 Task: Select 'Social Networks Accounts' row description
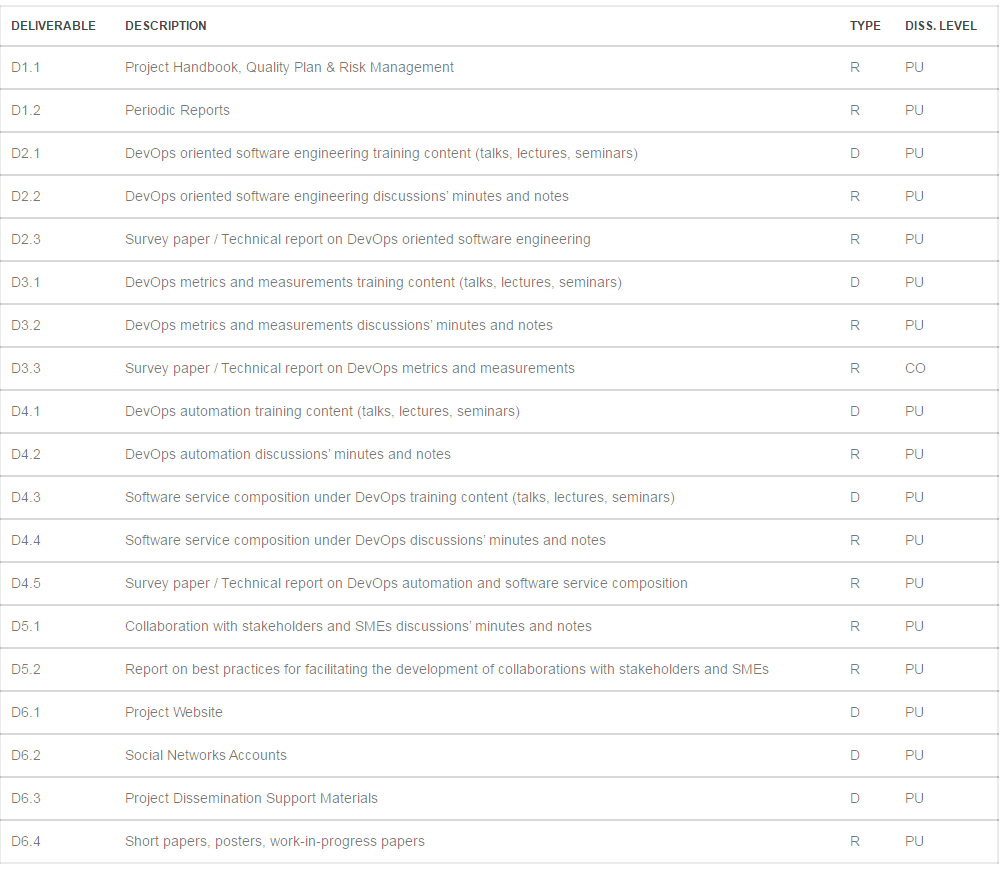[206, 756]
